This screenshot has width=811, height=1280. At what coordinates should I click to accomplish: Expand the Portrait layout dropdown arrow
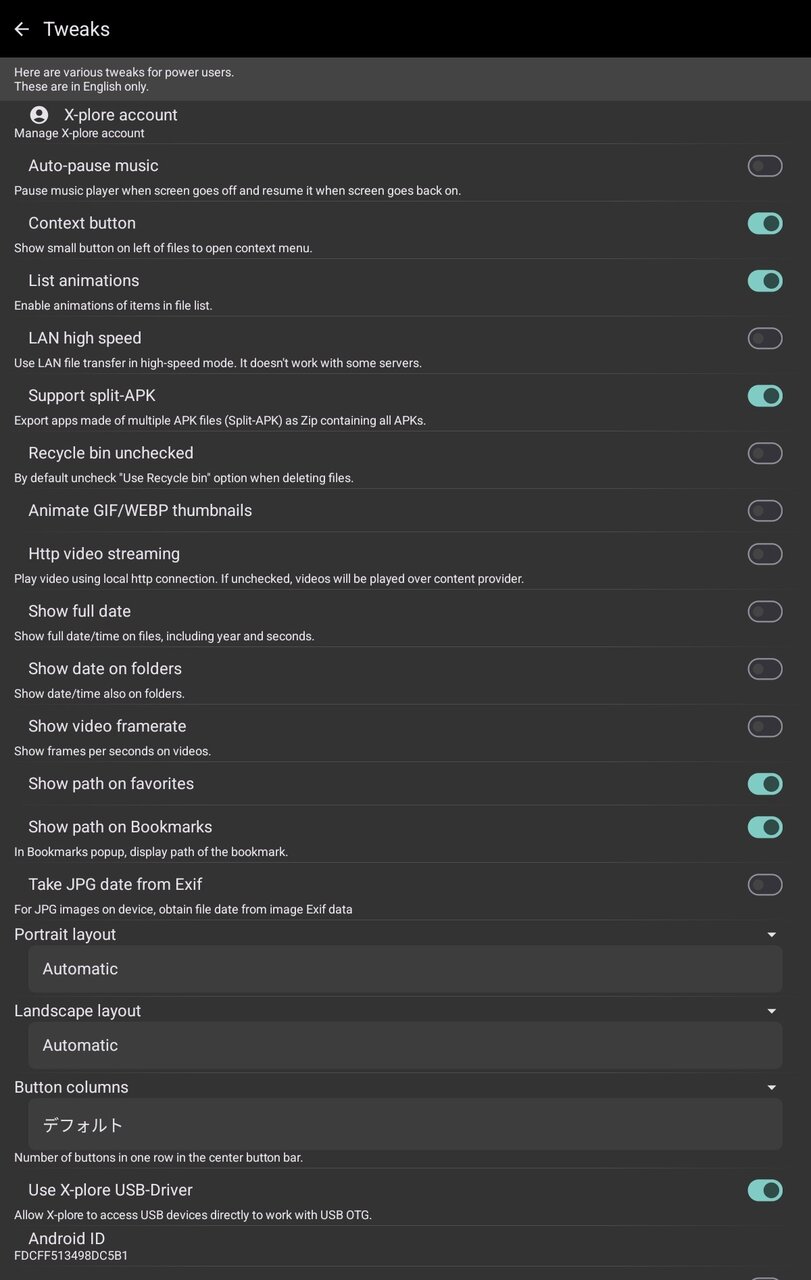pos(771,935)
